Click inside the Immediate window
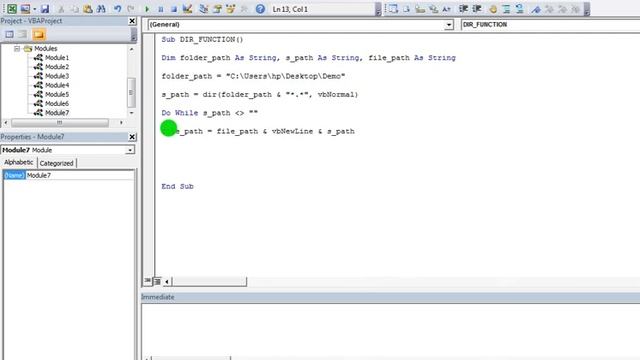The image size is (640, 360). [x=391, y=331]
